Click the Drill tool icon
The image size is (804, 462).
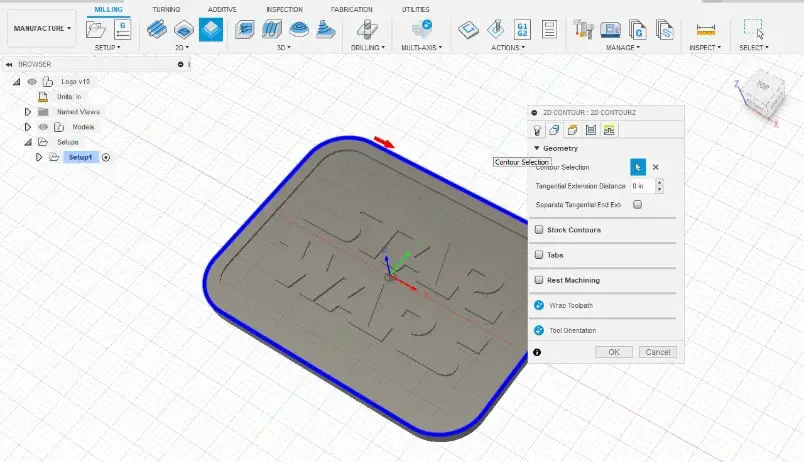click(x=367, y=29)
